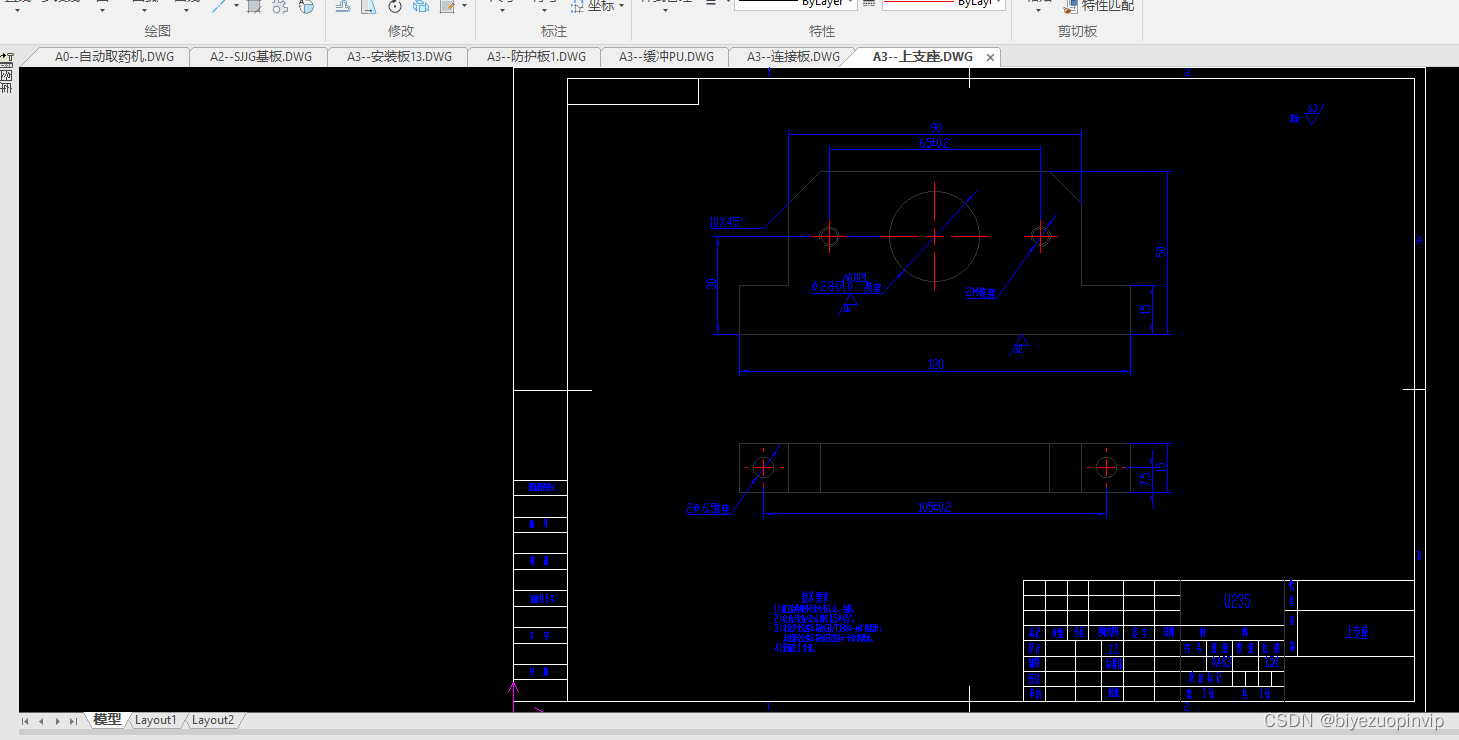Viewport: 1459px width, 740px height.
Task: Click the pin icon on the left palette
Action: pyautogui.click(x=6, y=59)
